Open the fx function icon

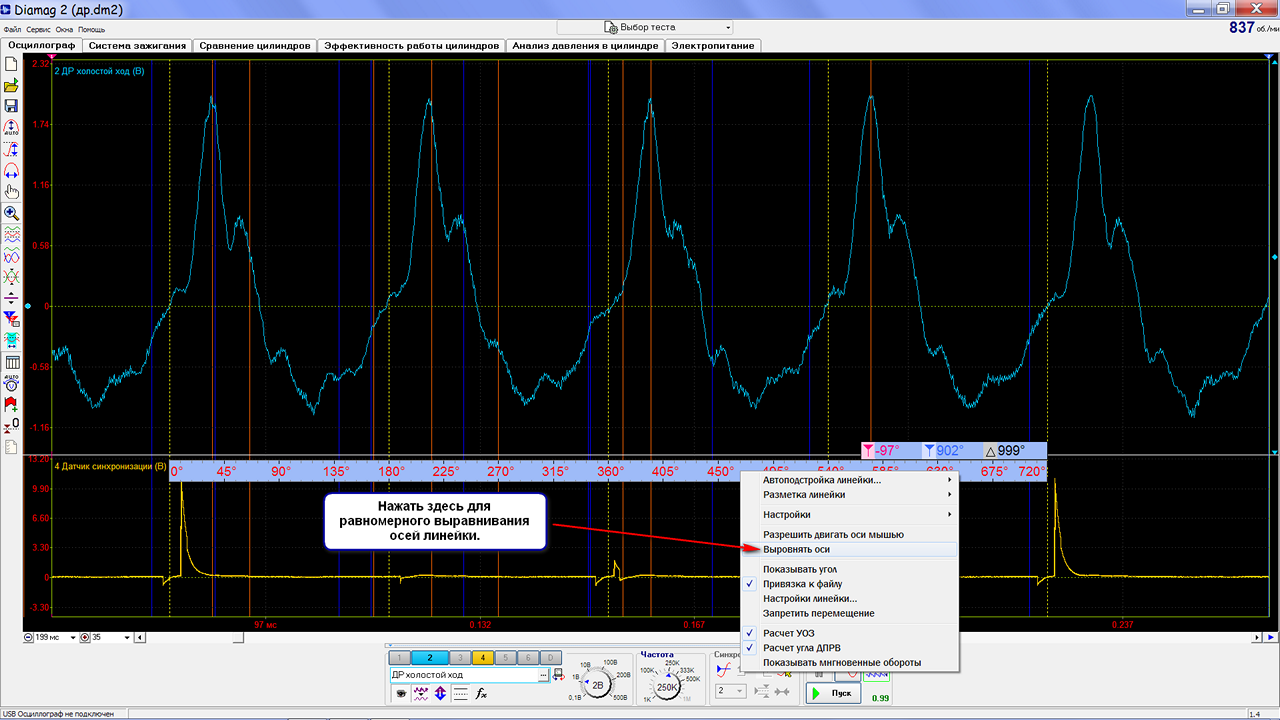481,693
